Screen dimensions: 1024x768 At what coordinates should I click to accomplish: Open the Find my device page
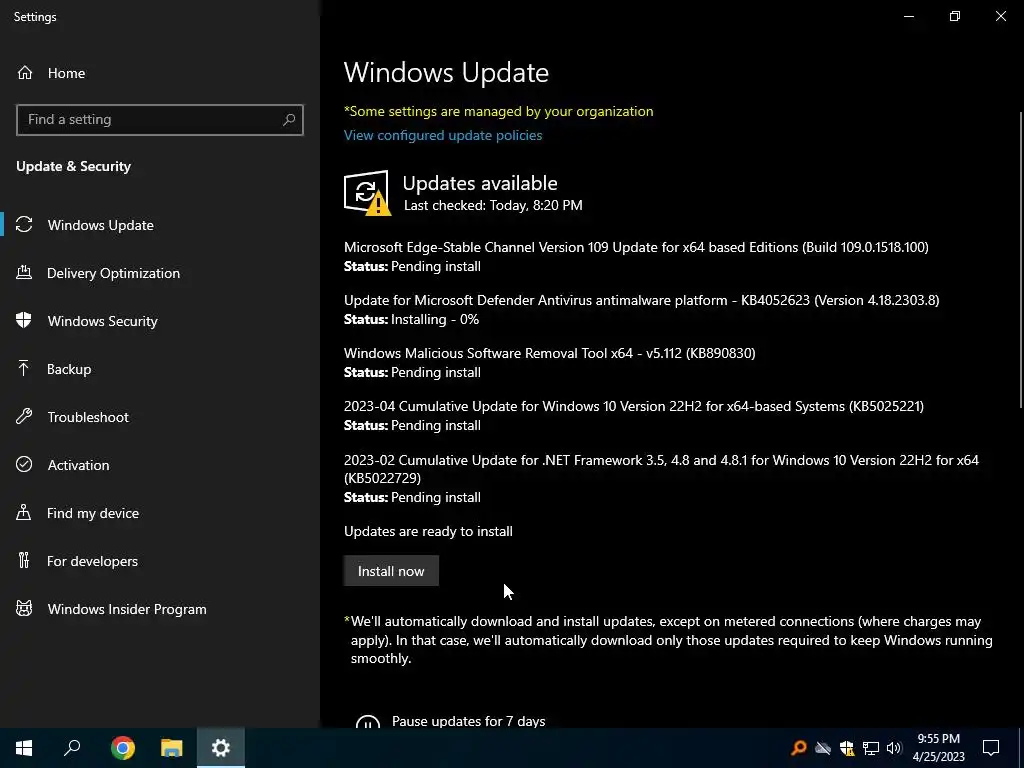(x=160, y=513)
